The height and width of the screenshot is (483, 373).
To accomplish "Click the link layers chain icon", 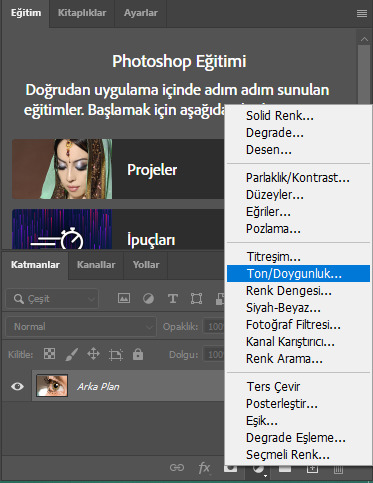I will tap(177, 468).
